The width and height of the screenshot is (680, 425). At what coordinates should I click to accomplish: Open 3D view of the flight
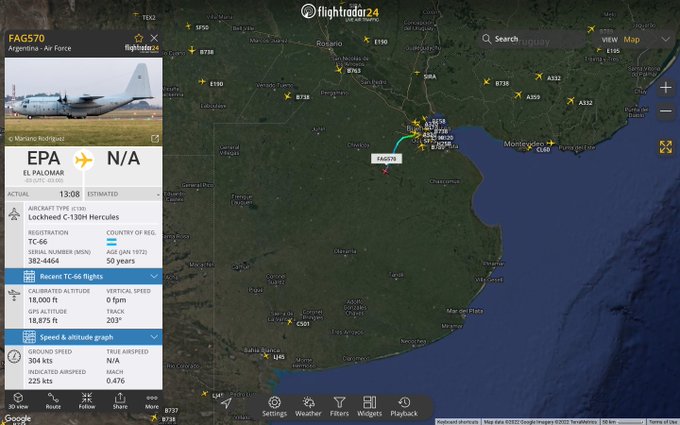coord(18,401)
